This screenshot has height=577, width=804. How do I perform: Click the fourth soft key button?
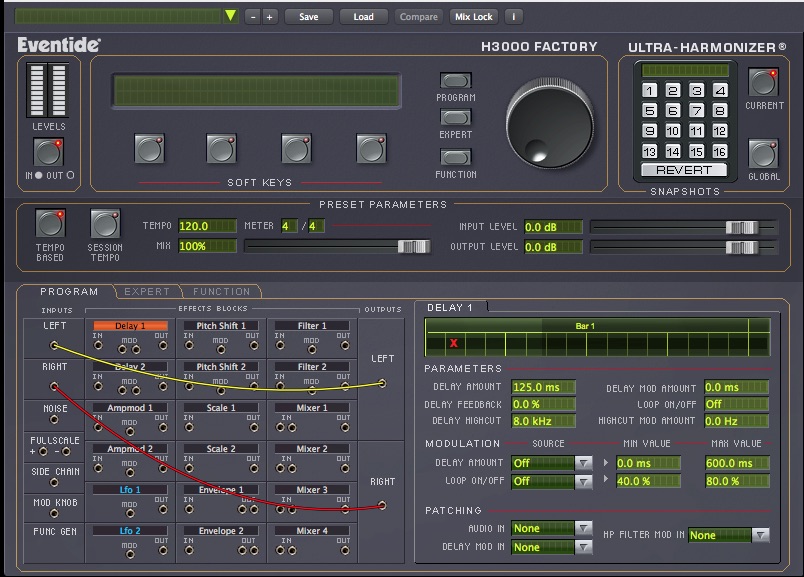click(371, 149)
